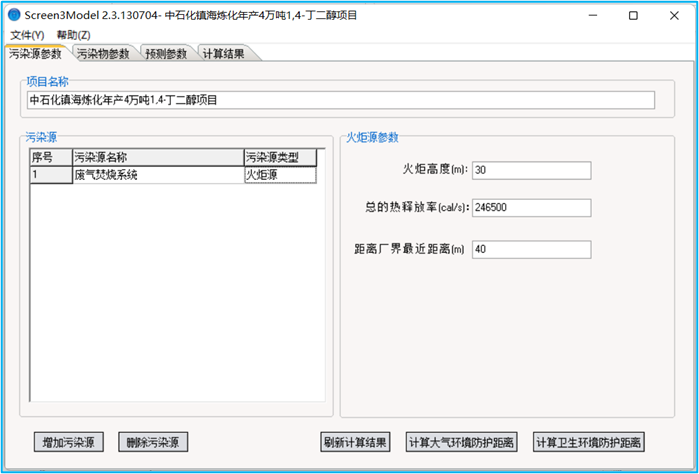This screenshot has height=474, width=699.
Task: Click the 距离厂界最近距离 input field
Action: [x=531, y=249]
